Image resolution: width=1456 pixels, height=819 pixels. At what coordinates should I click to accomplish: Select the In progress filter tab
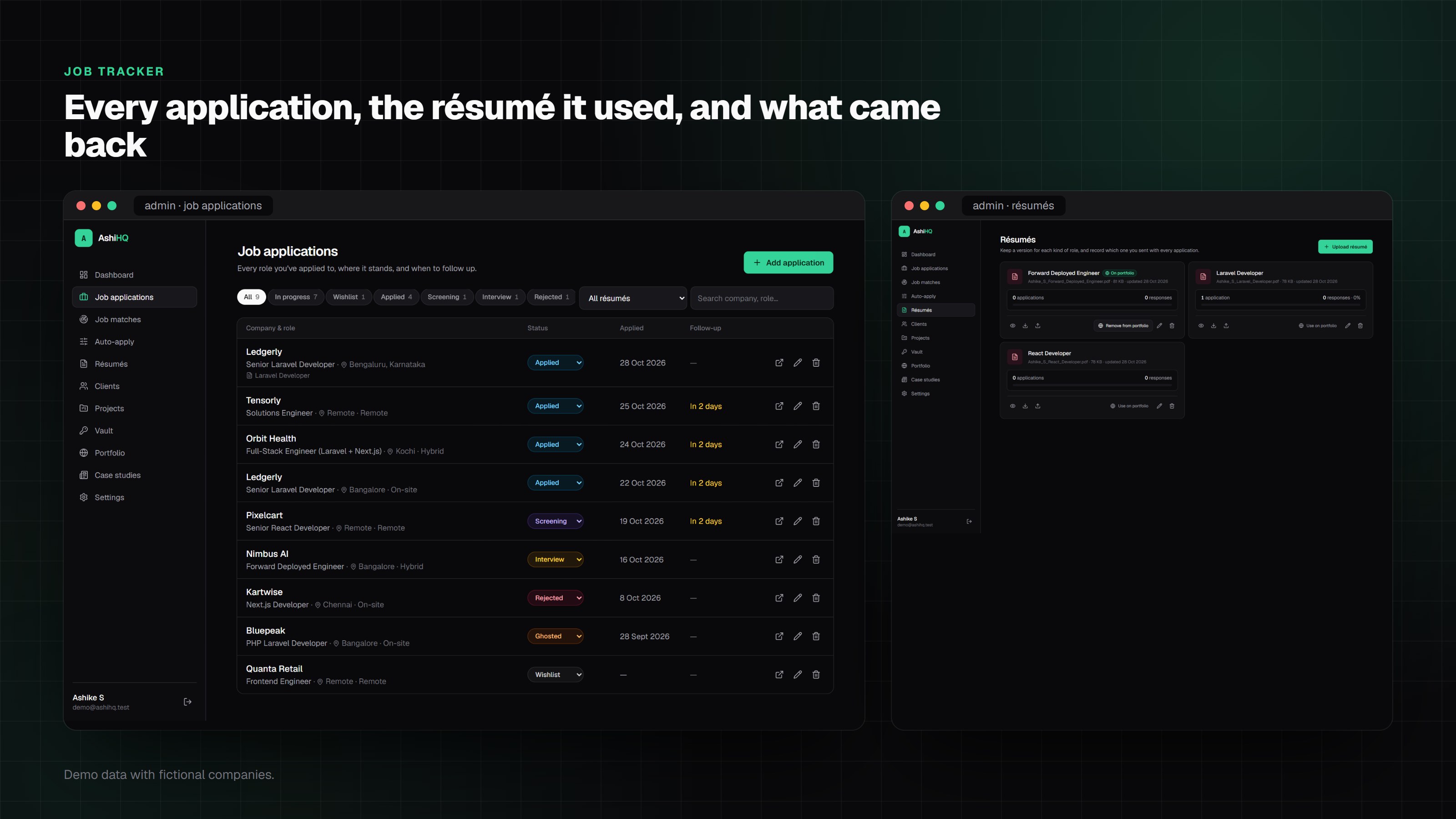[296, 297]
